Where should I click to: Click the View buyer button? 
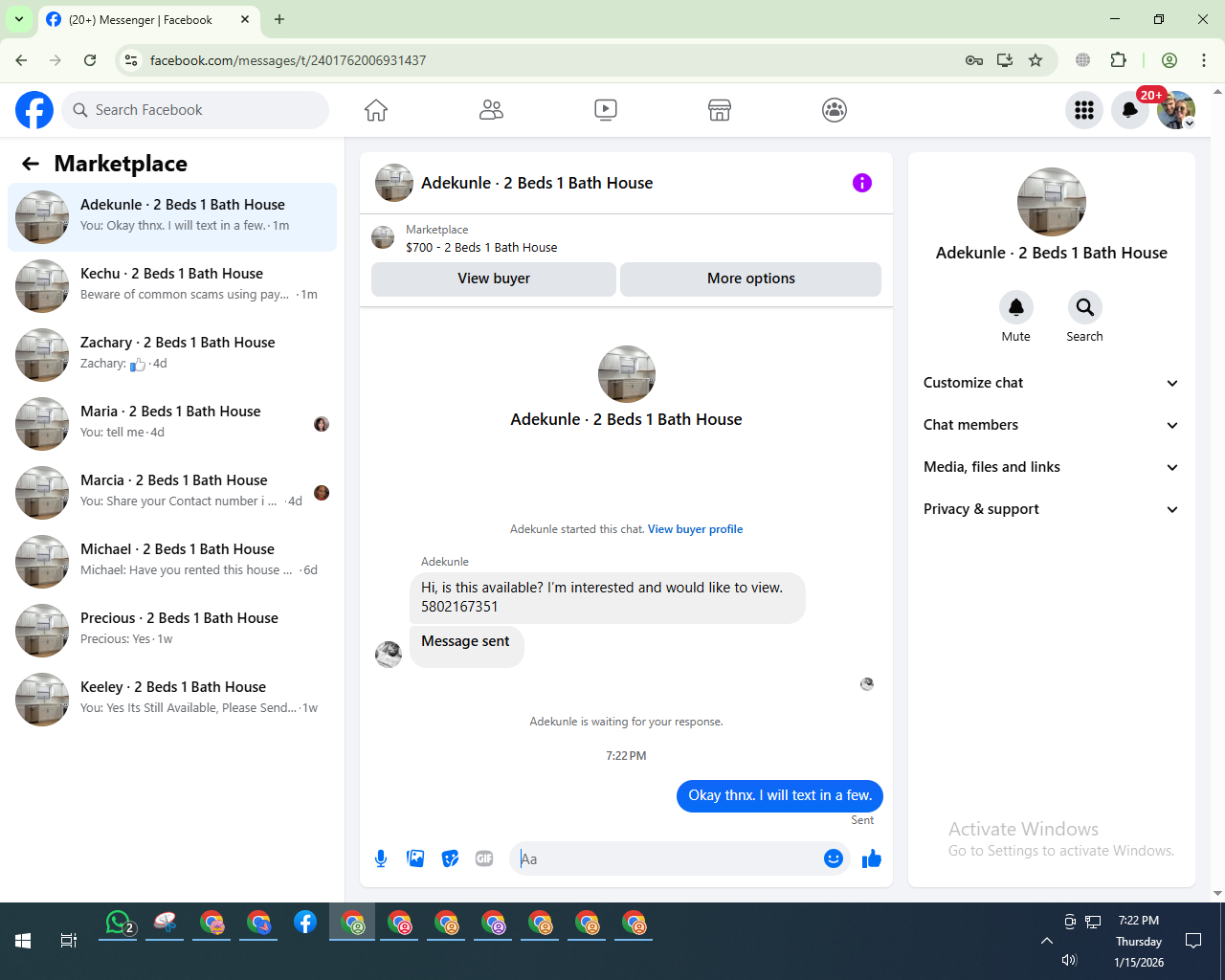494,278
